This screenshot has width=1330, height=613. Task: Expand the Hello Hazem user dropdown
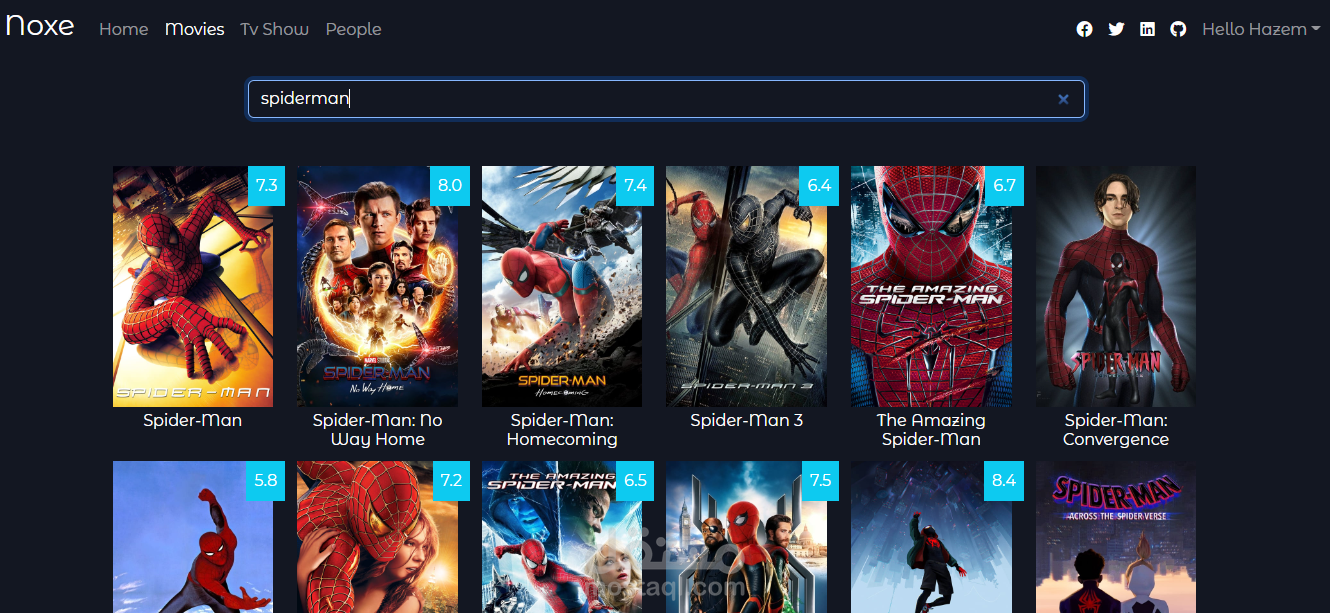[1261, 29]
